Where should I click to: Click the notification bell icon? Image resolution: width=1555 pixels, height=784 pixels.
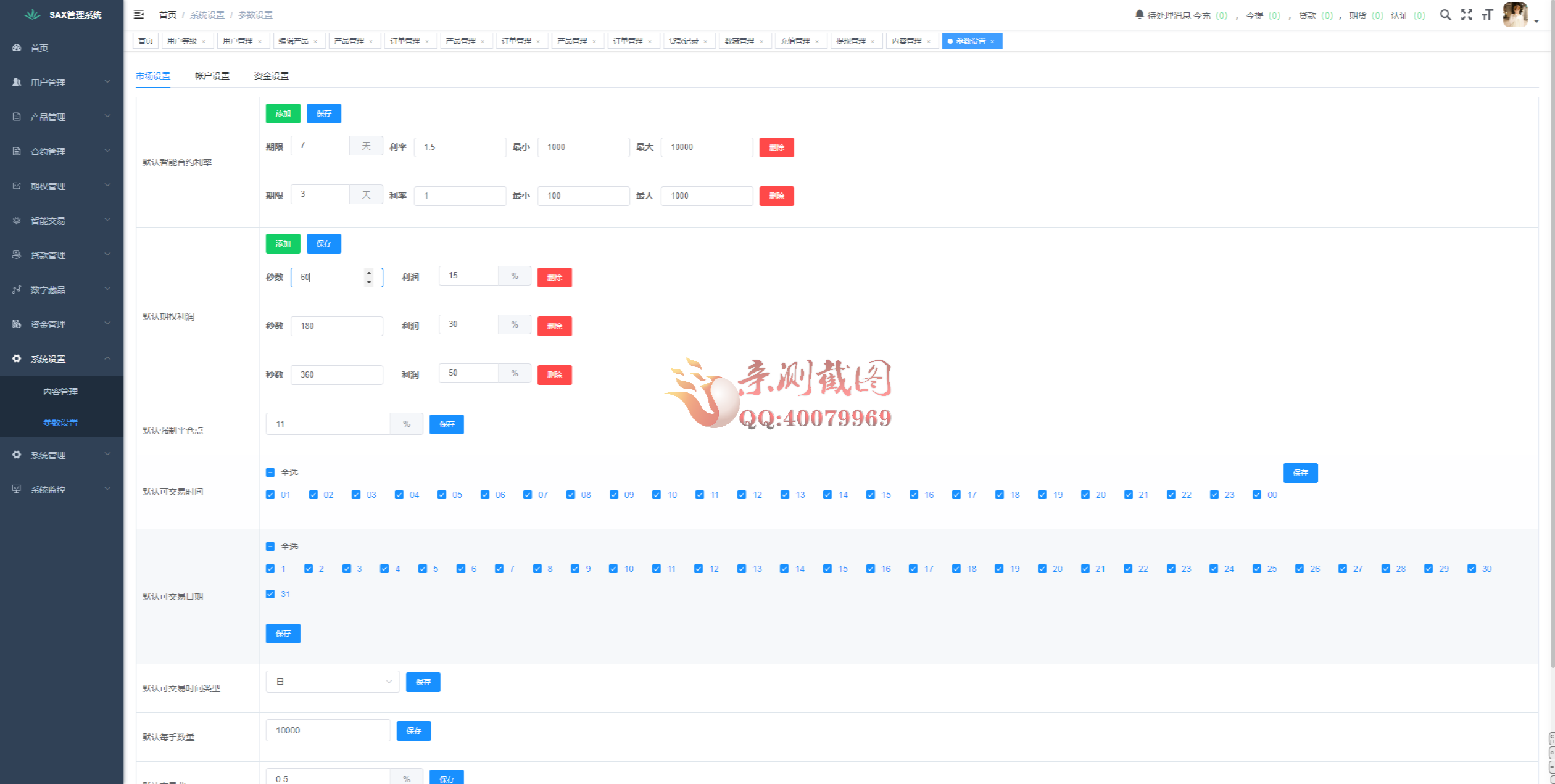[x=1139, y=15]
